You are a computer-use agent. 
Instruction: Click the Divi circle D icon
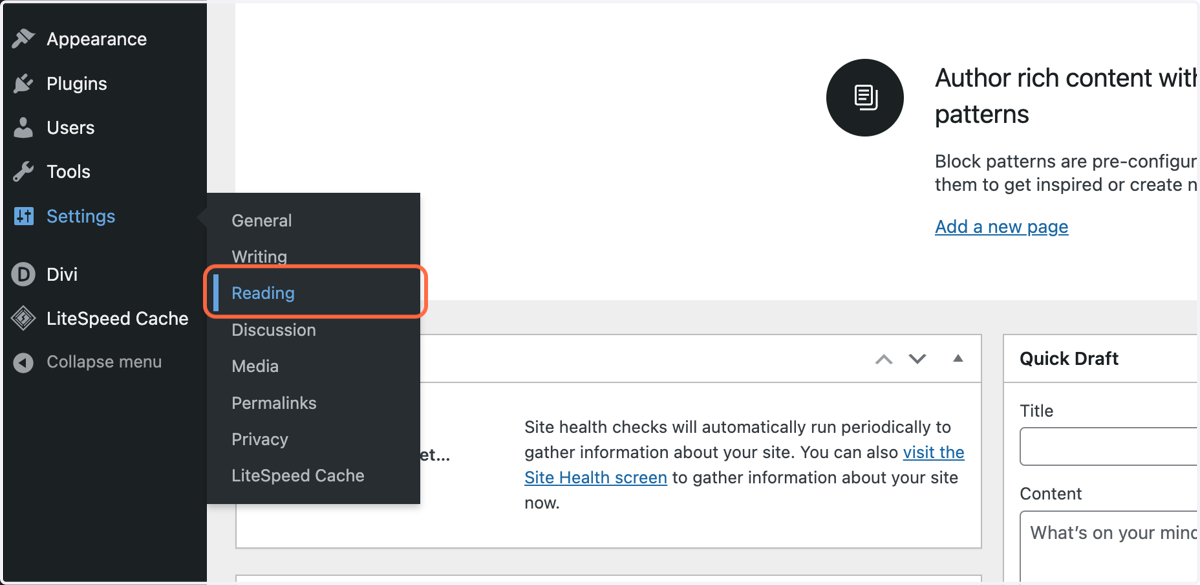click(x=23, y=274)
